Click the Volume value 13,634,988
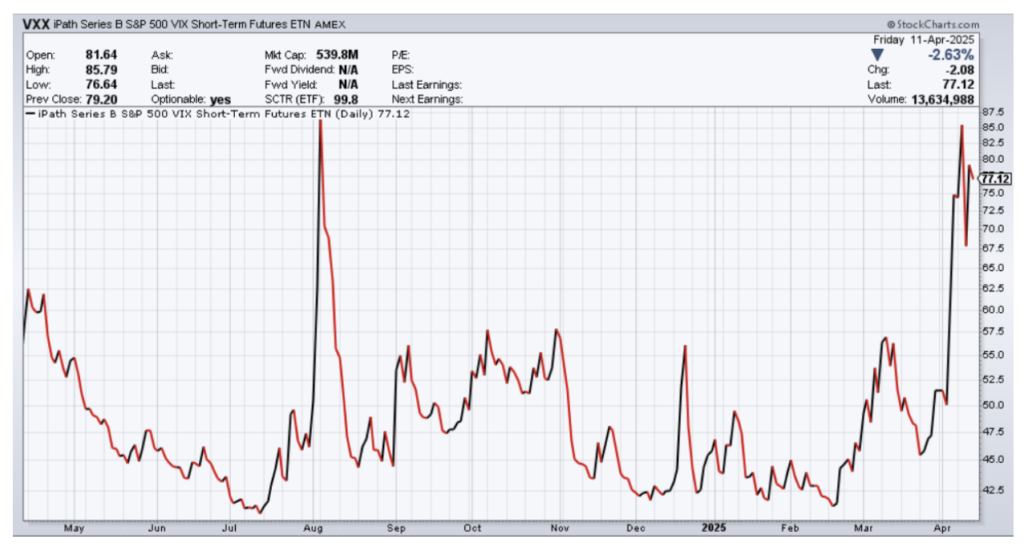This screenshot has width=1024, height=551. pos(942,99)
